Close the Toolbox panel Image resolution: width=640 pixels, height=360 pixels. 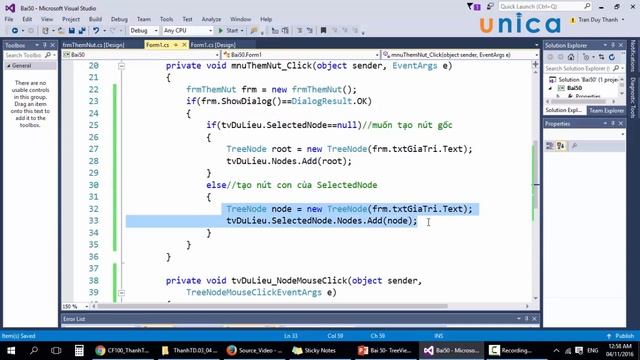click(x=52, y=45)
